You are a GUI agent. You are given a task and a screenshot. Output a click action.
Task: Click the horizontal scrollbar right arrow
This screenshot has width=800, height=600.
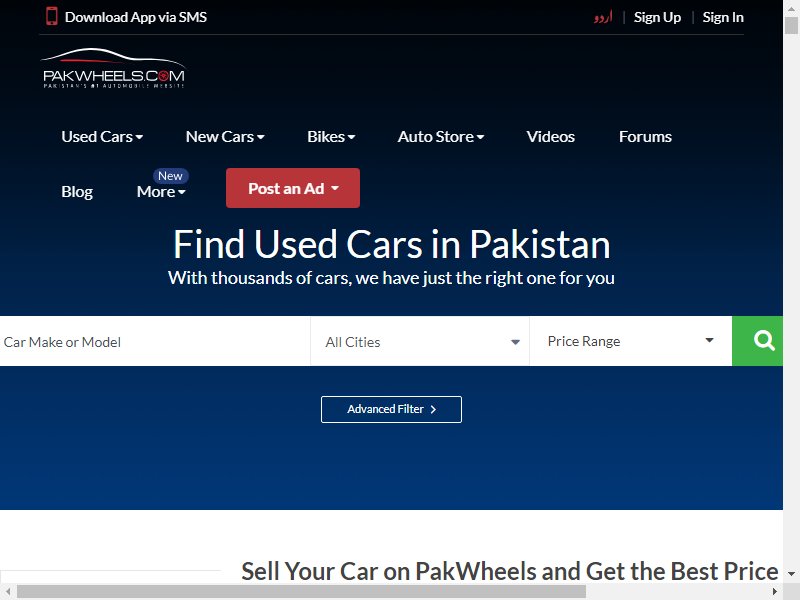coord(774,592)
